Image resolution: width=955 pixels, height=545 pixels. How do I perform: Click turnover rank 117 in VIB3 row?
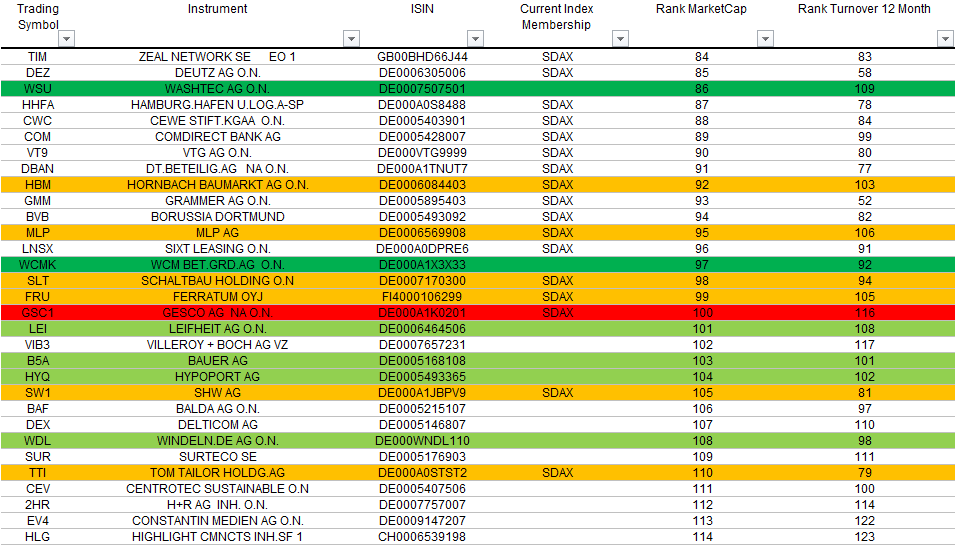click(864, 345)
